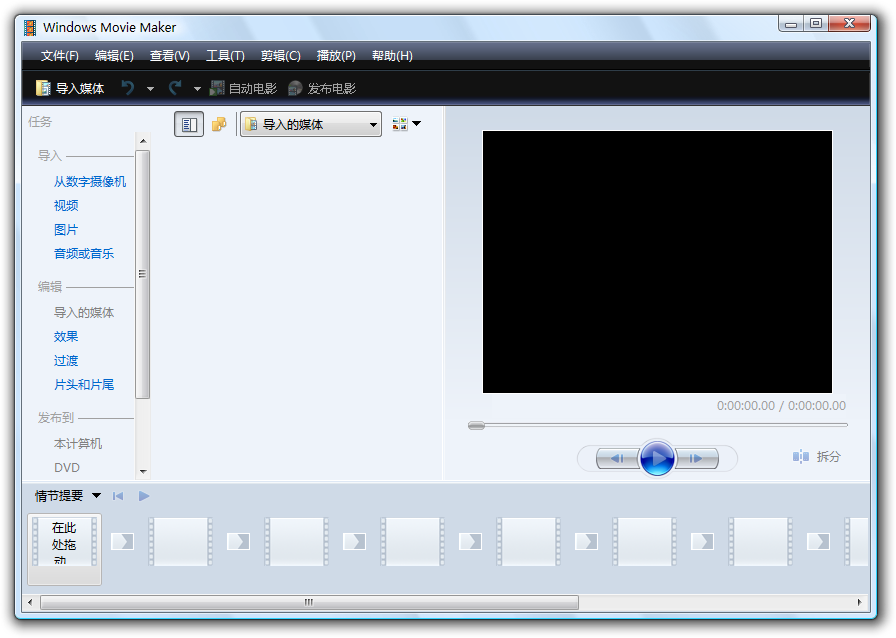Open the 编辑(E) menu
The image size is (896, 638).
[114, 55]
